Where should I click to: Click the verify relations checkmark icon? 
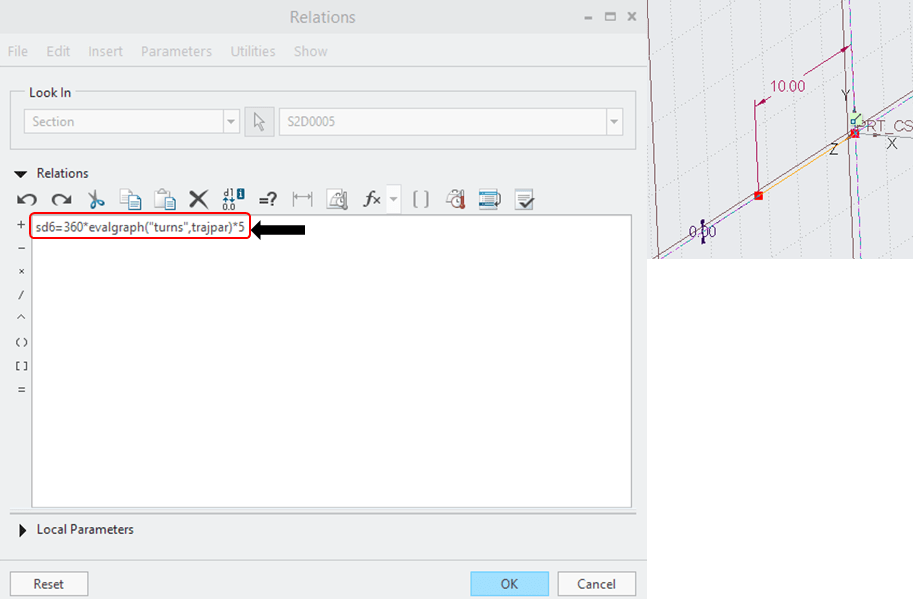(x=525, y=199)
